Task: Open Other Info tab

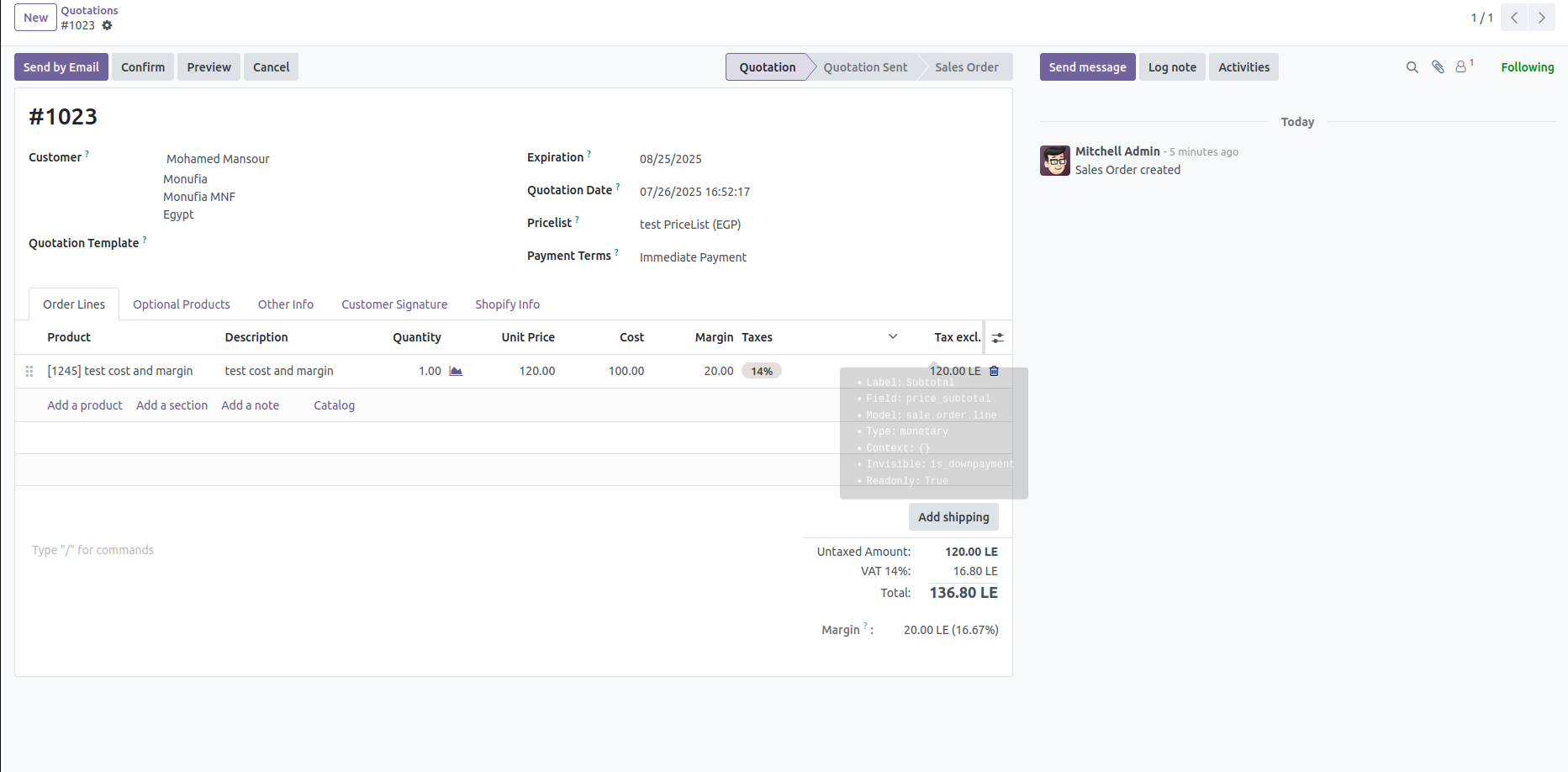Action: [286, 304]
